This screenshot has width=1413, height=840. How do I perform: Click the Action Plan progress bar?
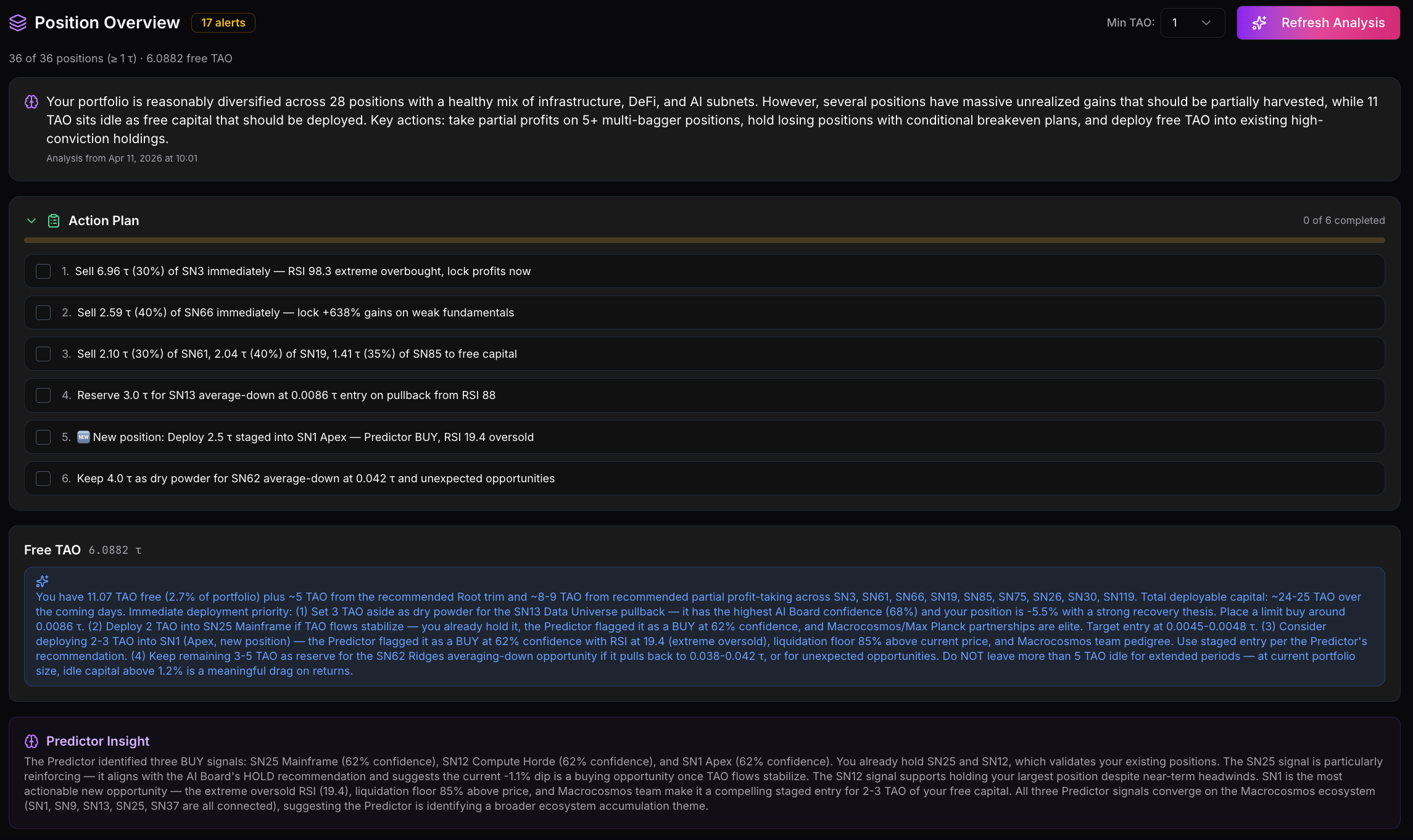tap(705, 241)
